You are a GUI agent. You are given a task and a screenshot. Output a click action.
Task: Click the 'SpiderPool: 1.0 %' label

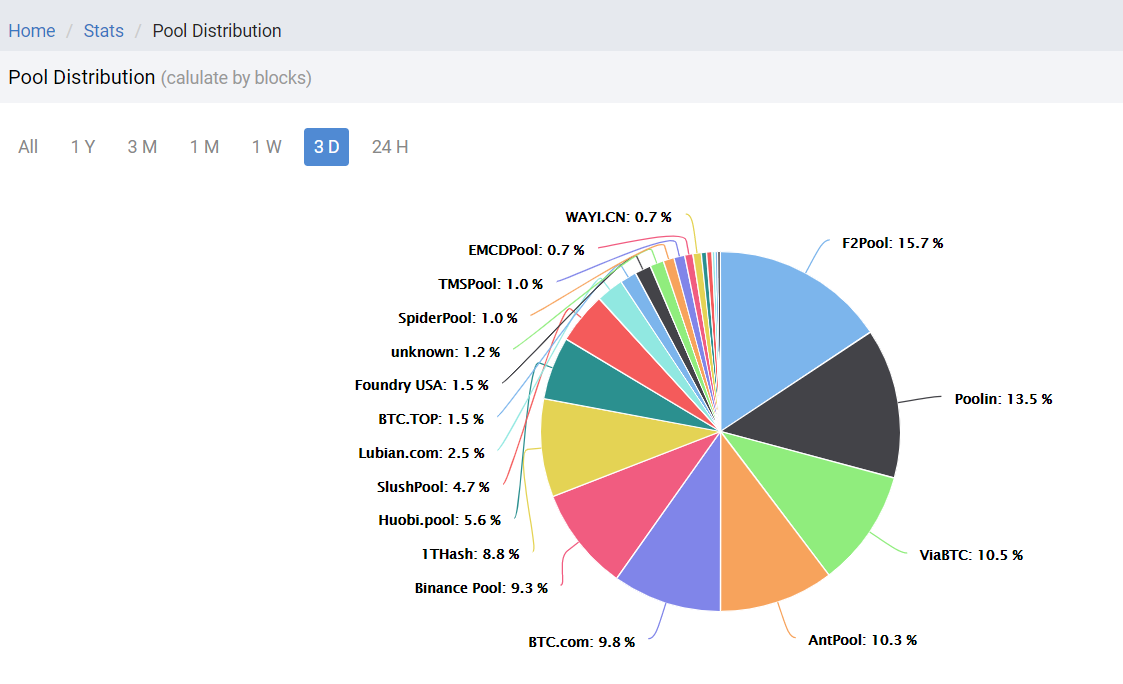pyautogui.click(x=458, y=318)
